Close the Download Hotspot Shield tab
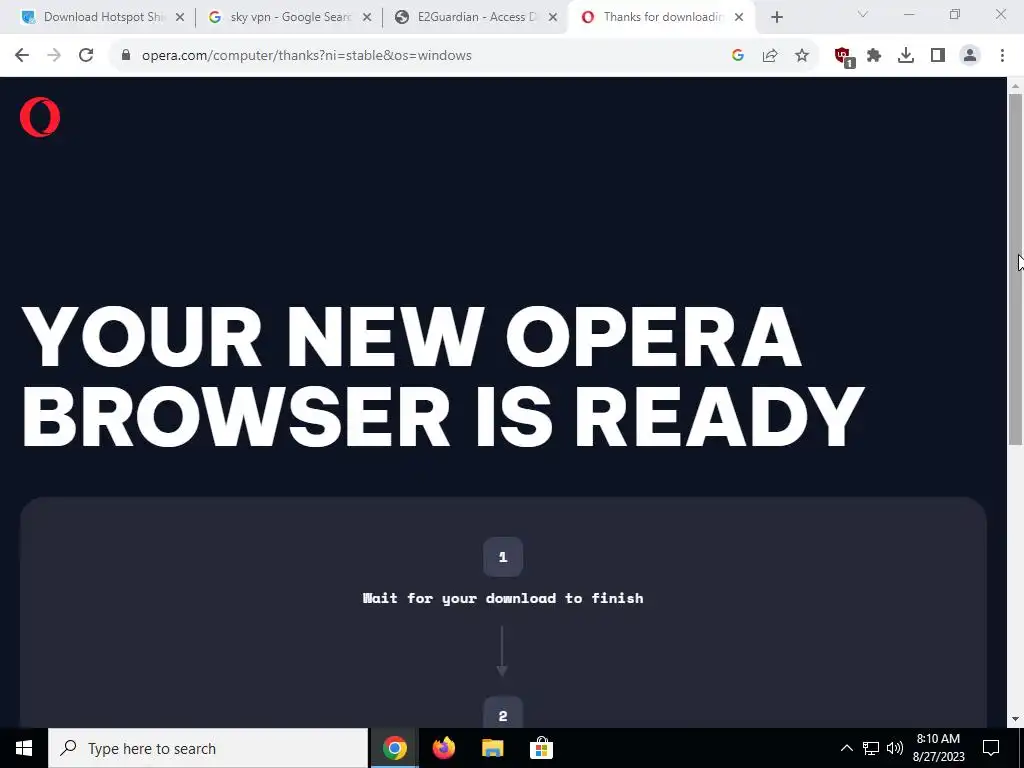The height and width of the screenshot is (768, 1024). (180, 17)
